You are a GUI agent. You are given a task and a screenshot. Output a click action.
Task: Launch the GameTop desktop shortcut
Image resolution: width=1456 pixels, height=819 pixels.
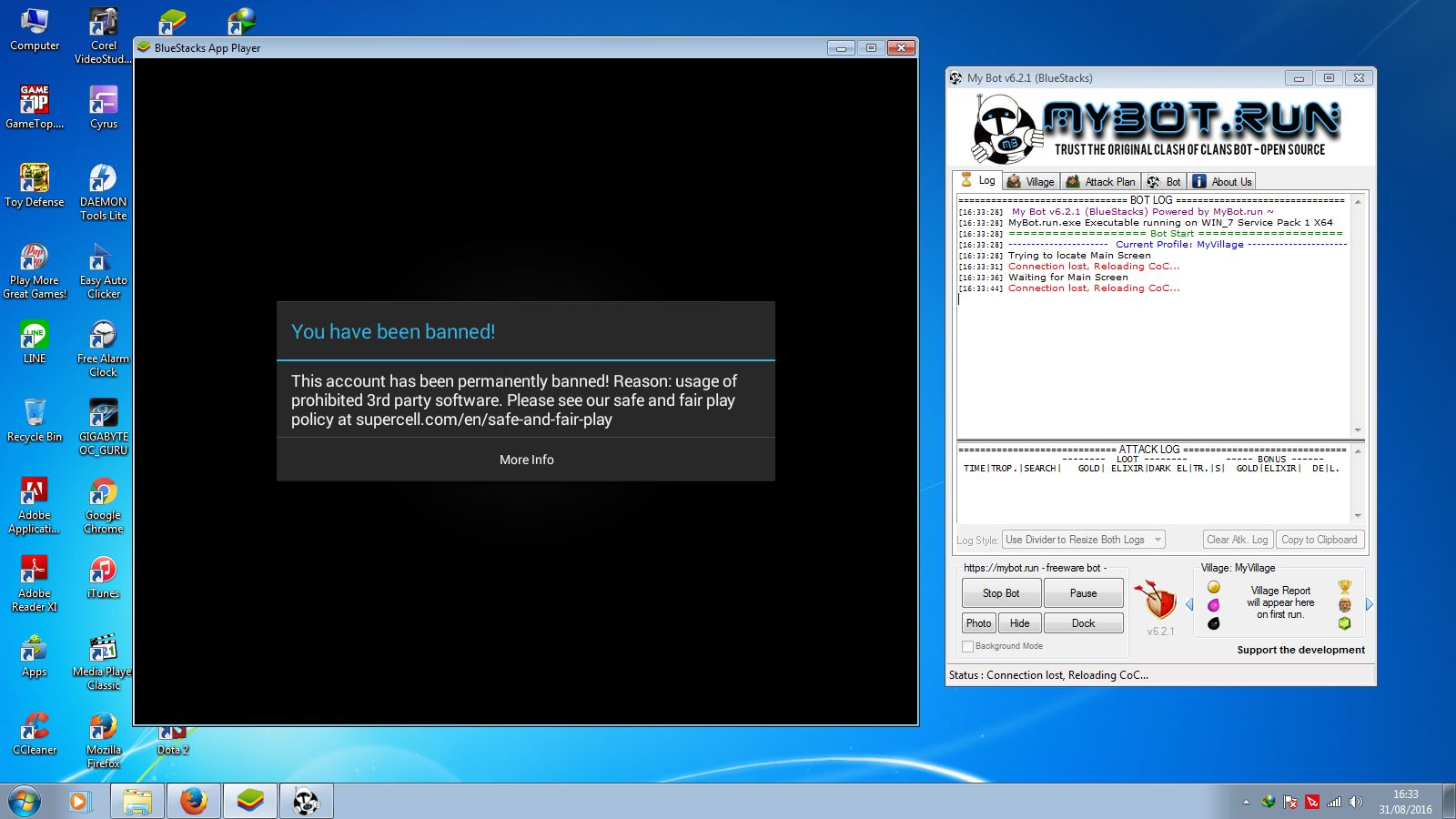(35, 107)
